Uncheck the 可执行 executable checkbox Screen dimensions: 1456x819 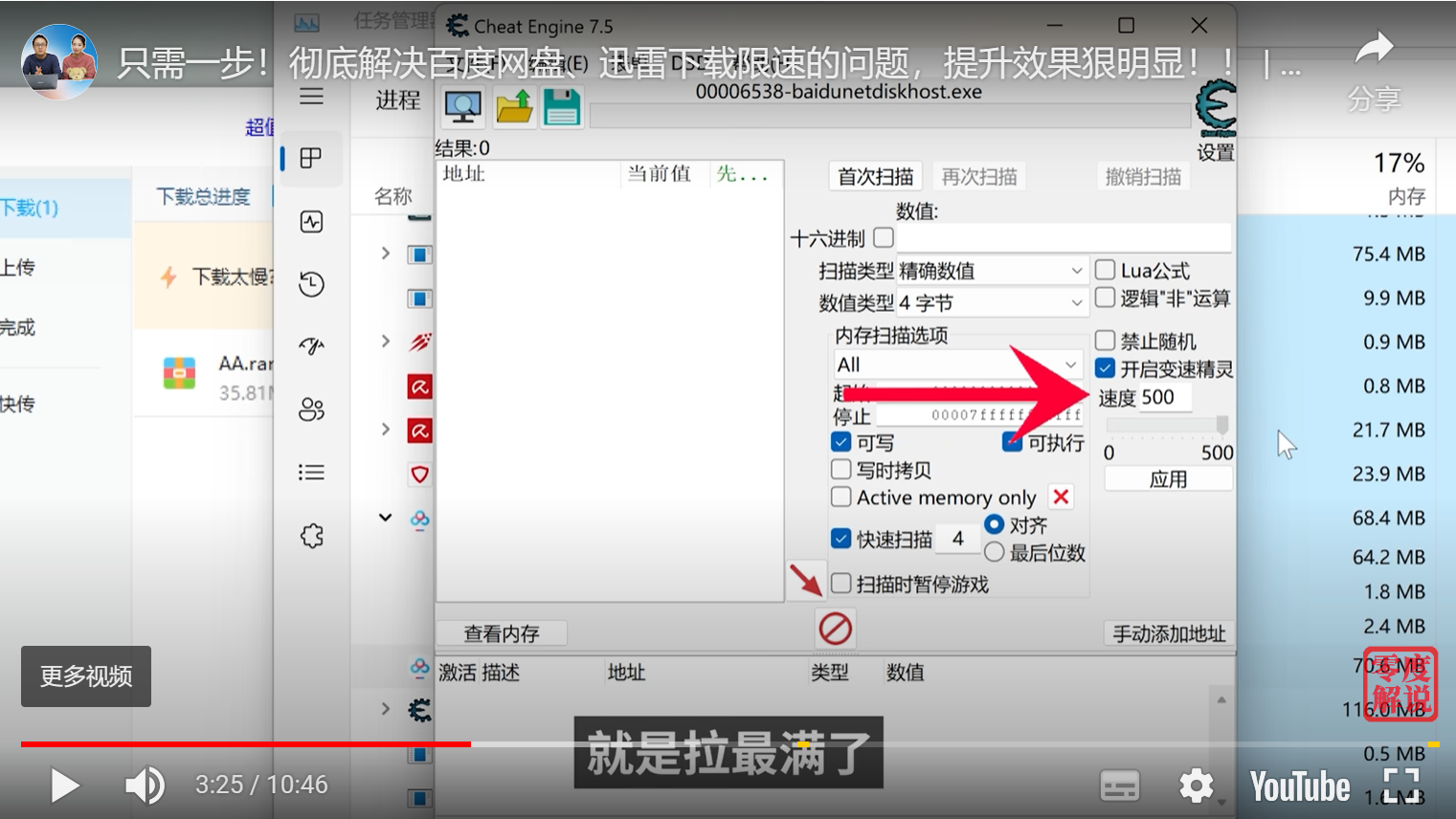[x=1013, y=442]
